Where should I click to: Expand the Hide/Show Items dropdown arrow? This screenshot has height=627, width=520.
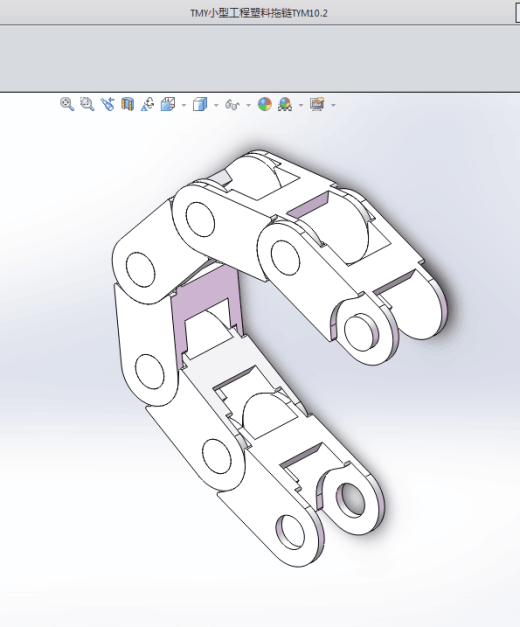point(248,105)
